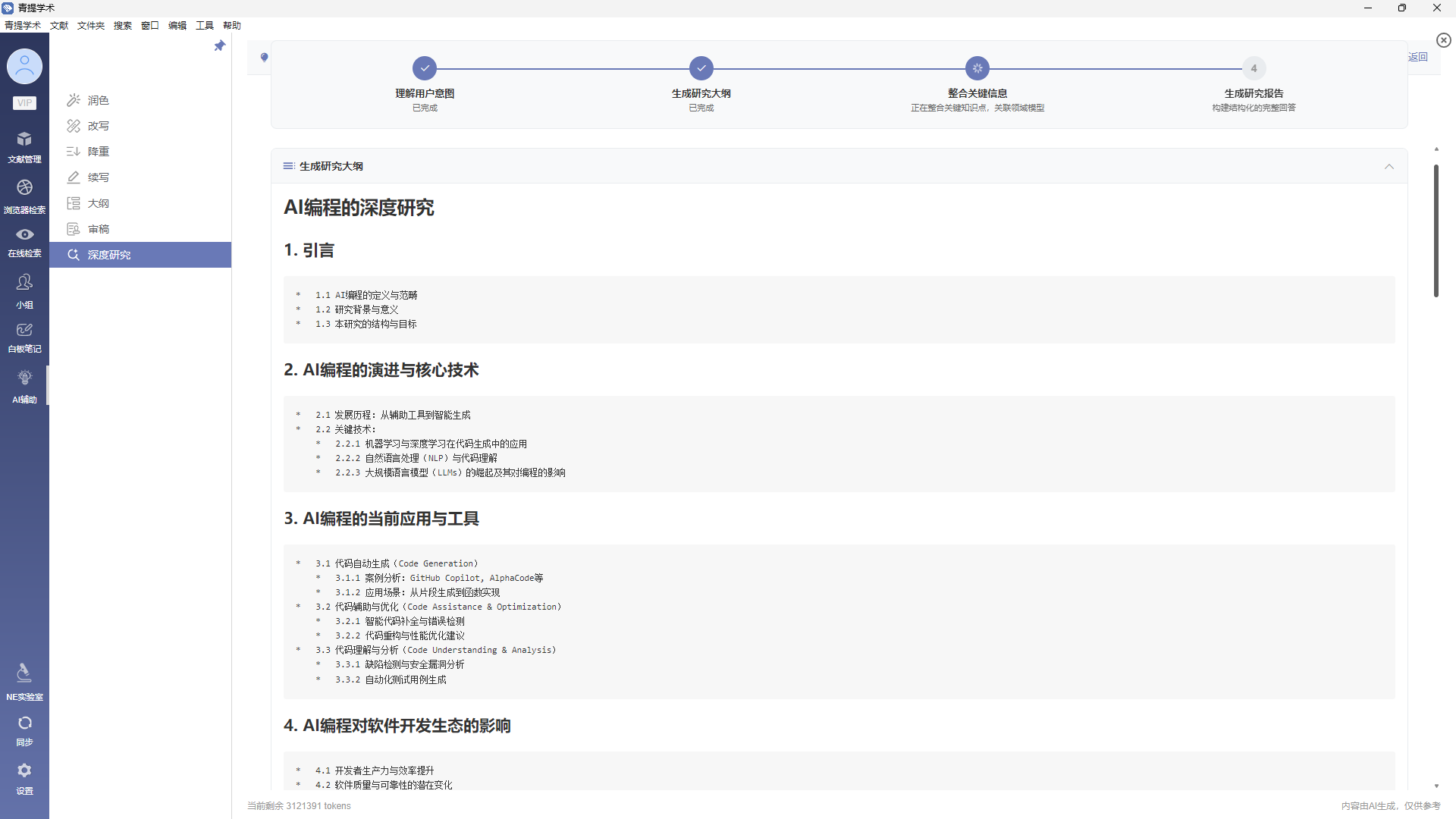Screen dimensions: 1456x819
Task: Open the 工具 menu
Action: tap(205, 26)
